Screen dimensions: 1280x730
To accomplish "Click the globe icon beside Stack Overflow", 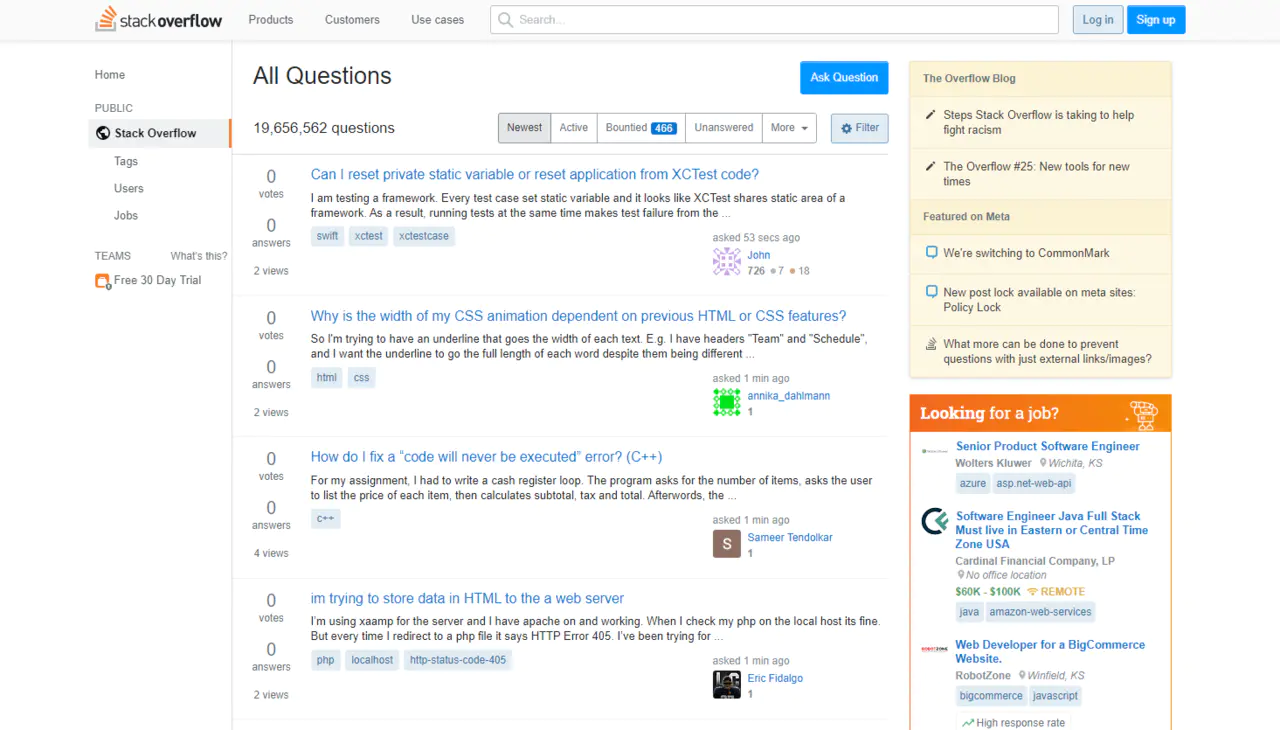I will click(x=102, y=133).
